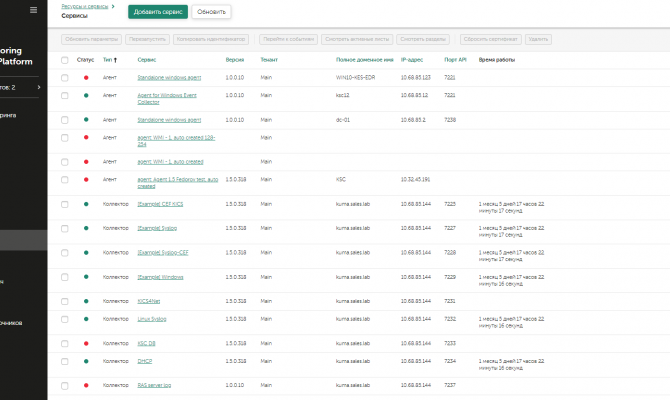670x400 pixels.
Task: Check the KSC DB collector row checkbox
Action: [65, 344]
